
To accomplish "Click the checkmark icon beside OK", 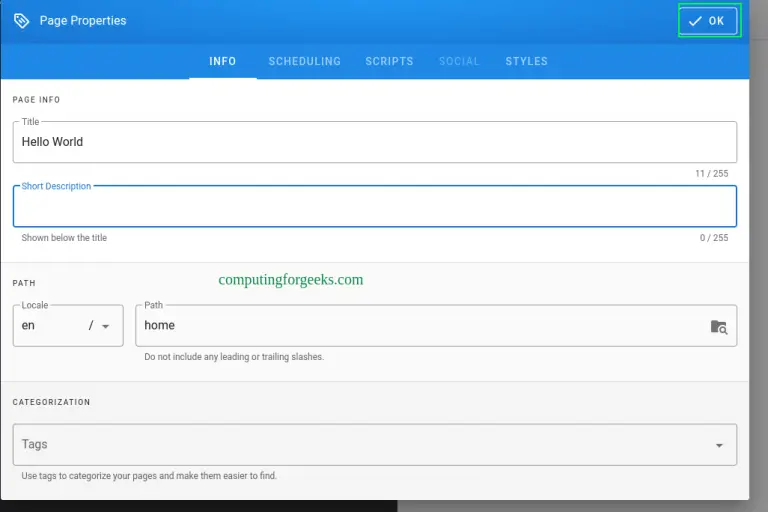I will (695, 21).
